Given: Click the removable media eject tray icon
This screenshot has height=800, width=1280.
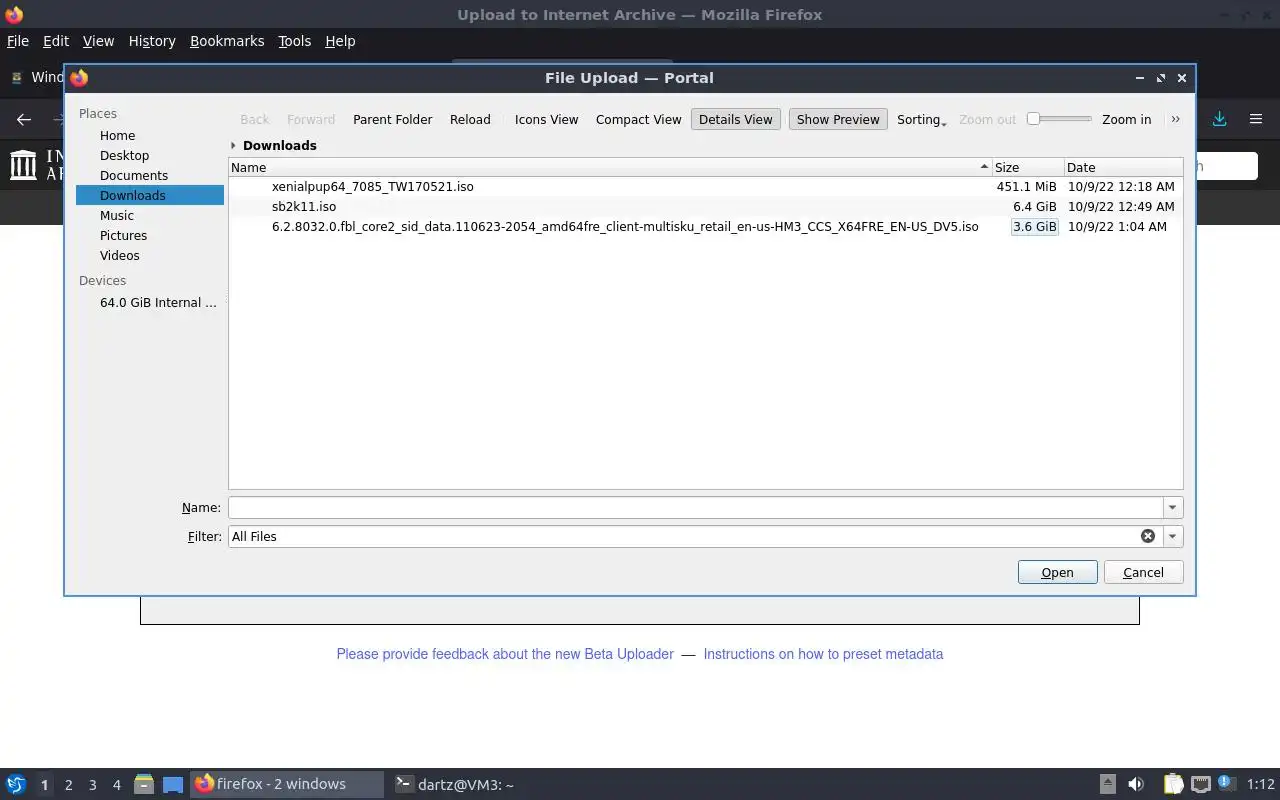Looking at the screenshot, I should (1108, 785).
